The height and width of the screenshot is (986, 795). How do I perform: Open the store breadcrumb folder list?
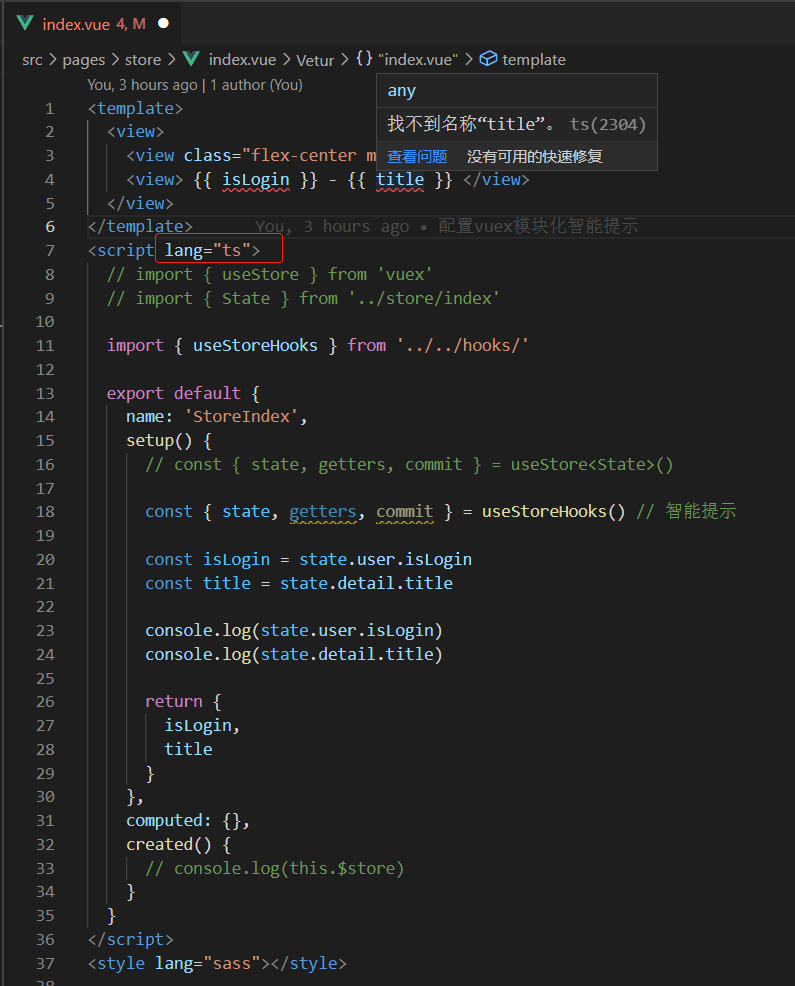[142, 60]
